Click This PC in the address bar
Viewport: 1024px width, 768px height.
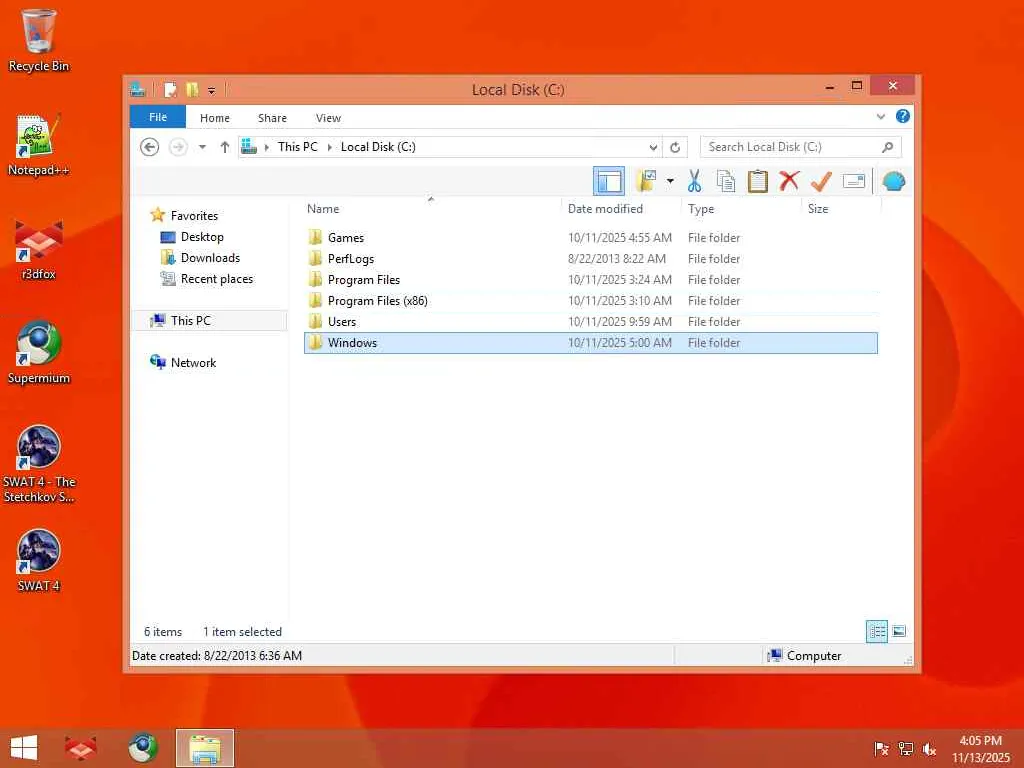click(298, 147)
